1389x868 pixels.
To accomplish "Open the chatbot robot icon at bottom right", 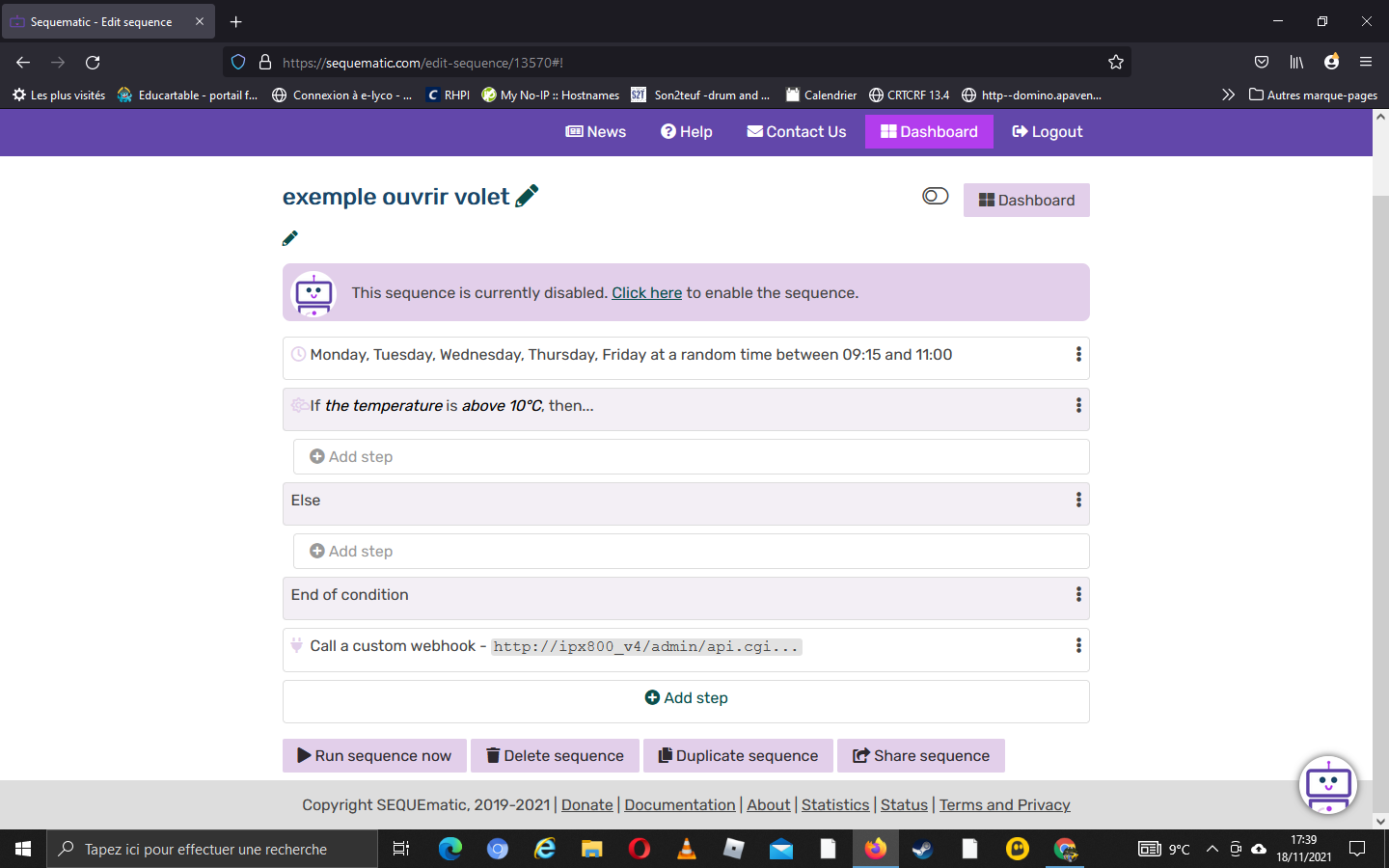I will click(1328, 785).
